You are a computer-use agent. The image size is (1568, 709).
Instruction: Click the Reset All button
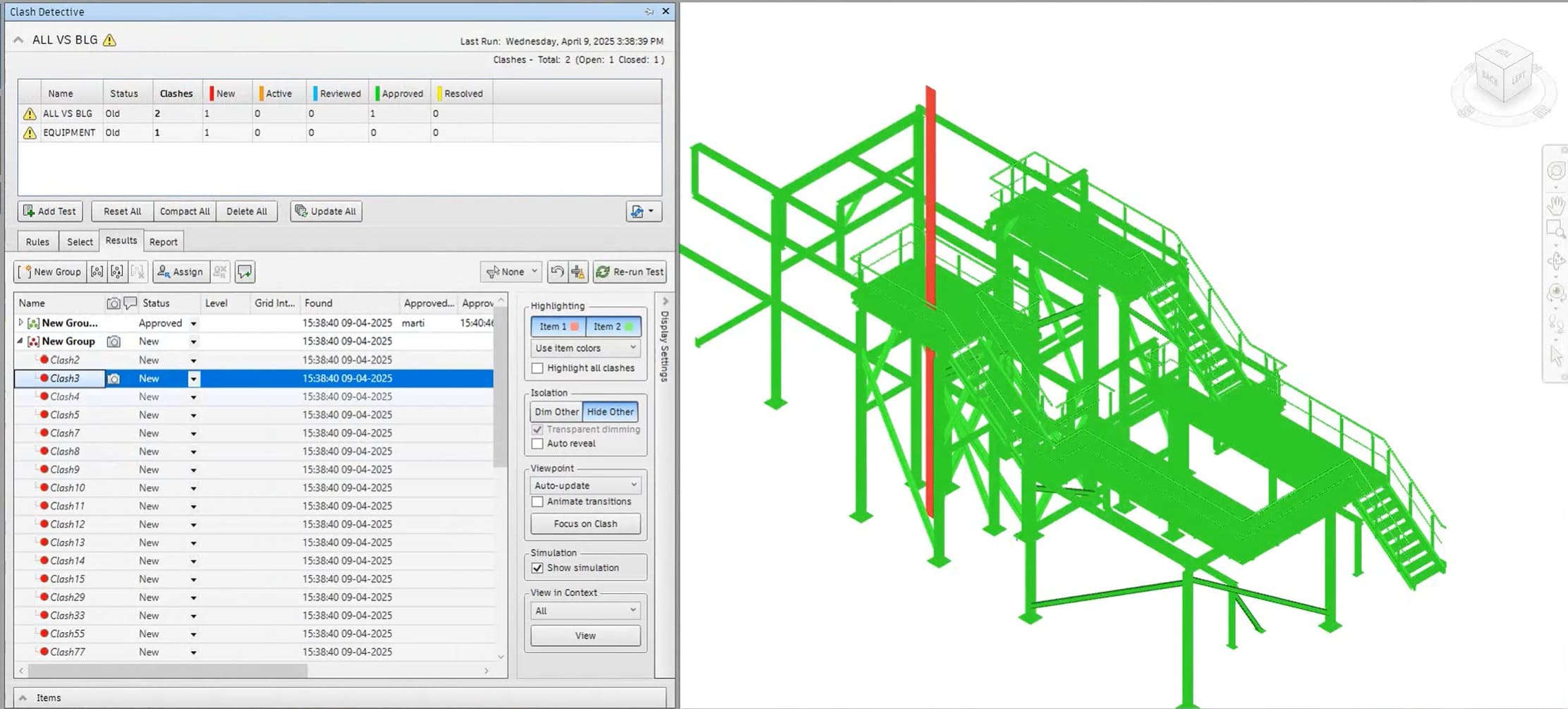[122, 211]
